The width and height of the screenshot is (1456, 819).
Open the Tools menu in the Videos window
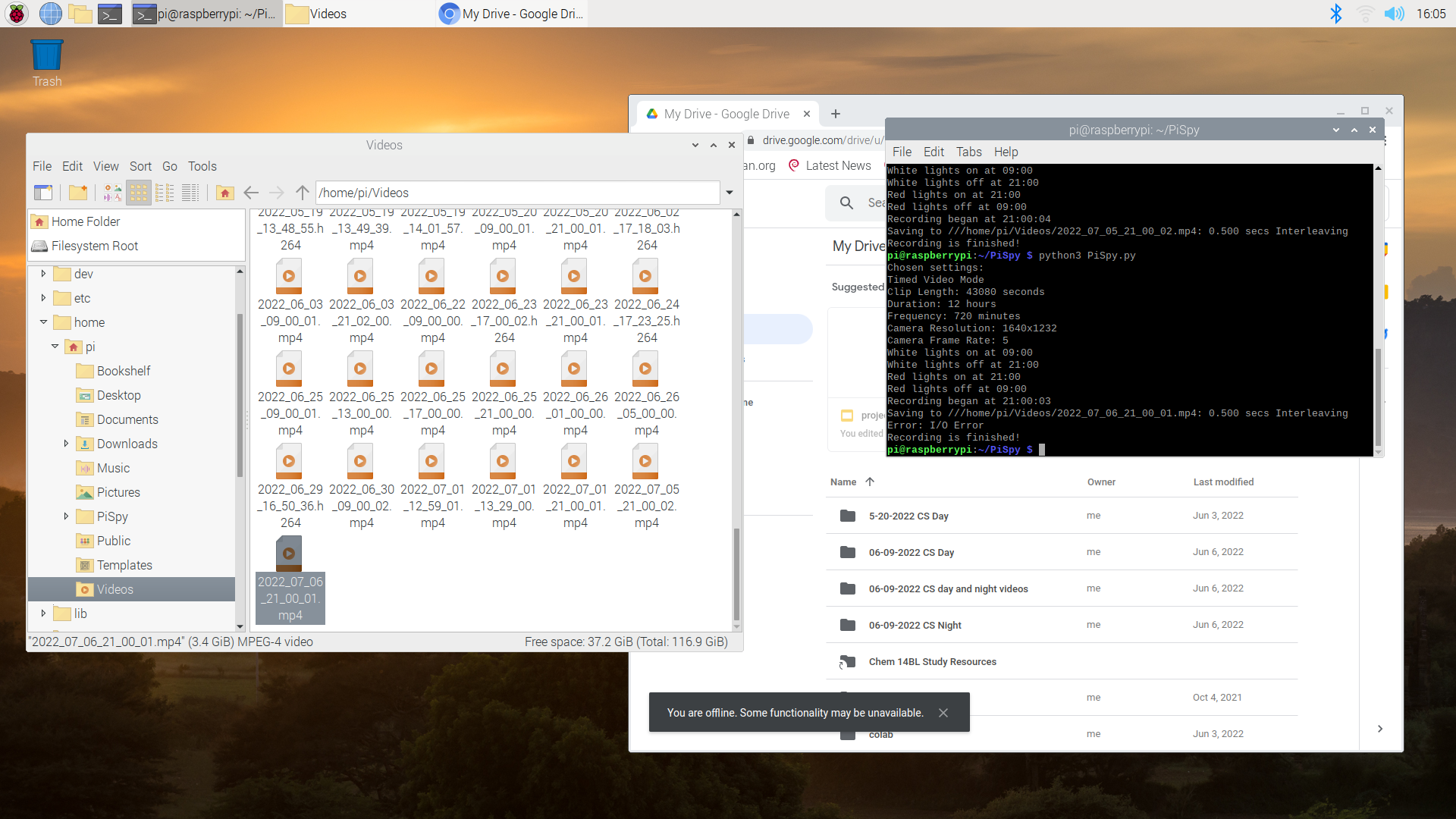pyautogui.click(x=202, y=166)
